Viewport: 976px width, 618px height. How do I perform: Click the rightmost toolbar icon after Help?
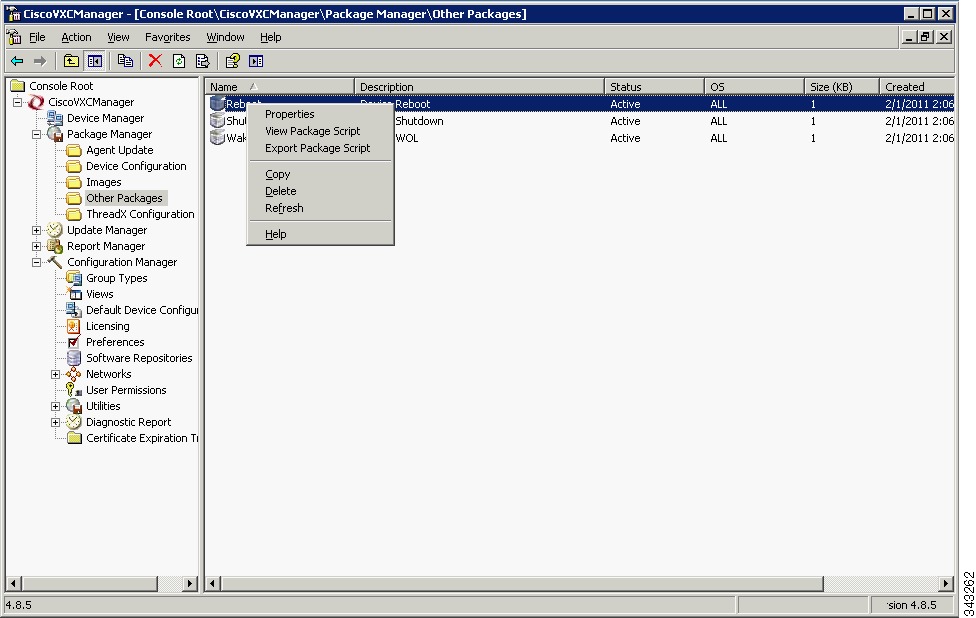[256, 61]
